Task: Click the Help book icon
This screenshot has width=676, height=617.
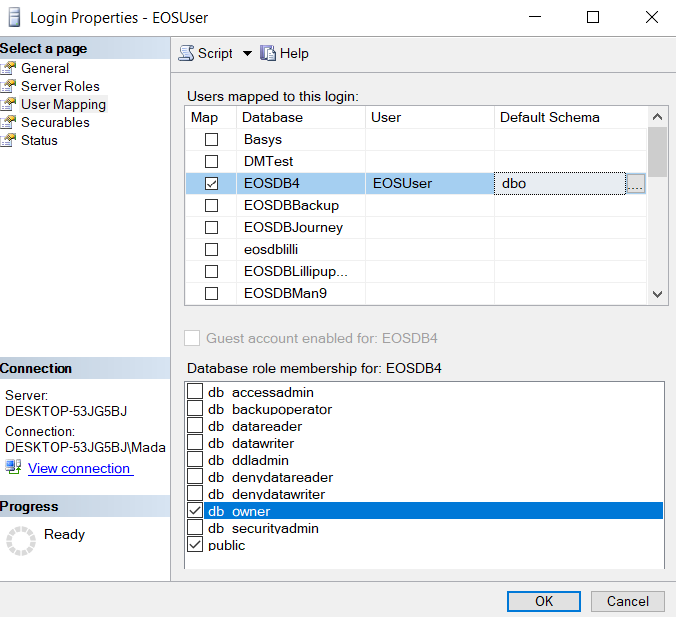Action: (x=267, y=53)
